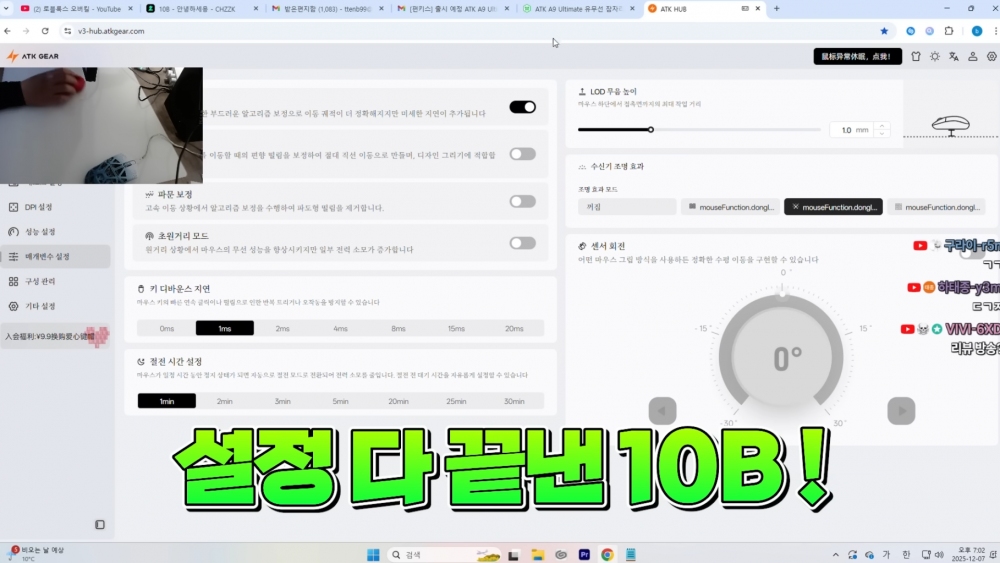Open the skin theme shirt icon
This screenshot has width=1000, height=563.
(915, 57)
